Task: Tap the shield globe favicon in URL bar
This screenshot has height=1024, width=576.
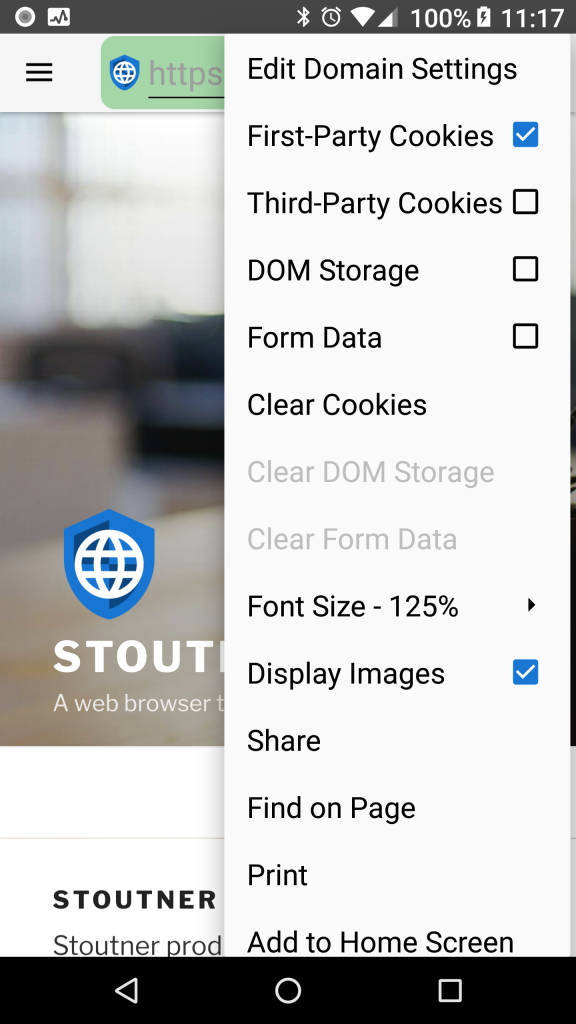Action: click(124, 72)
